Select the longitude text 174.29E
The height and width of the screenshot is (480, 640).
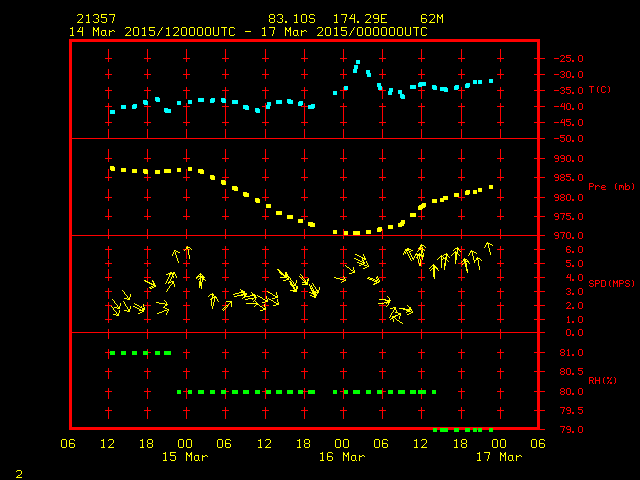click(x=360, y=19)
